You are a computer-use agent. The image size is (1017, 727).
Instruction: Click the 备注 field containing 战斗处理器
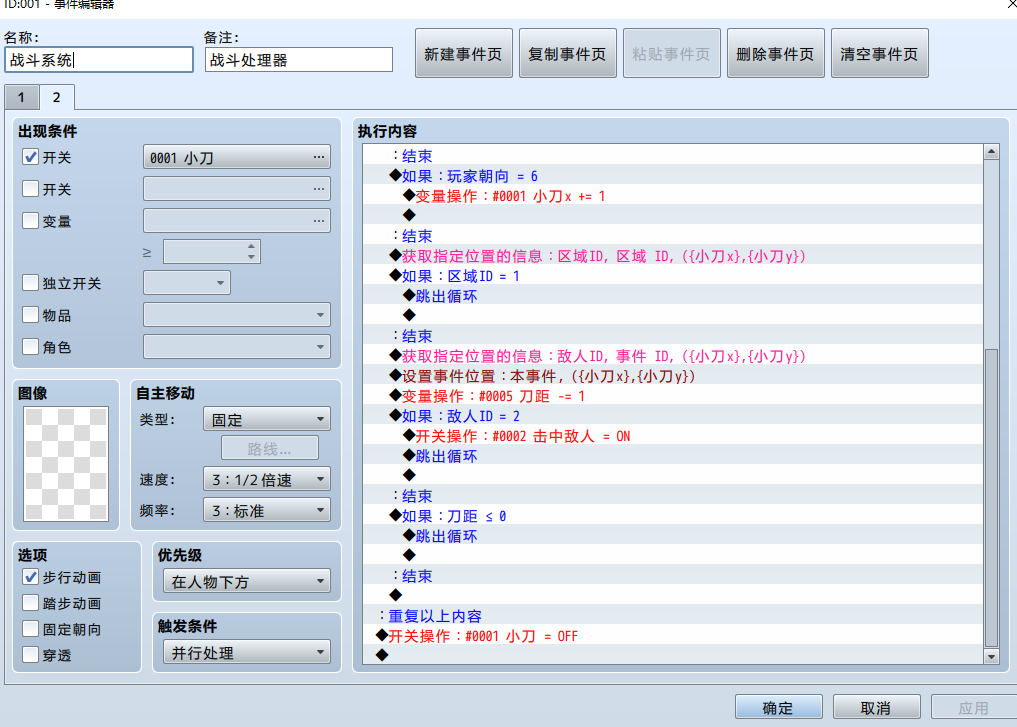point(298,60)
